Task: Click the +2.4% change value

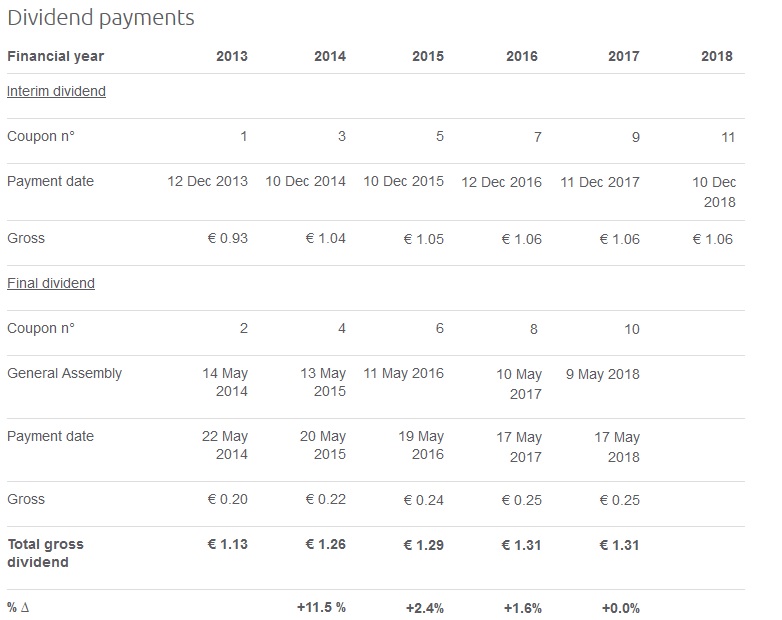Action: [425, 608]
